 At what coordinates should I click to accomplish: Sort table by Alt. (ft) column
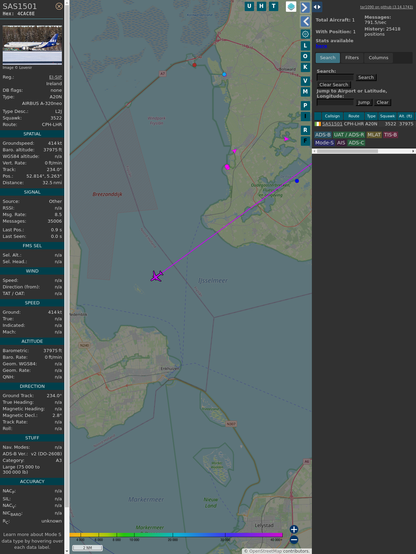(x=405, y=116)
